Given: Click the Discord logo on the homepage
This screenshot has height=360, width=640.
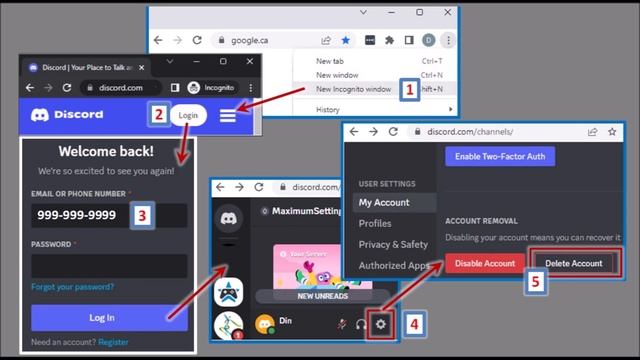Looking at the screenshot, I should click(67, 115).
